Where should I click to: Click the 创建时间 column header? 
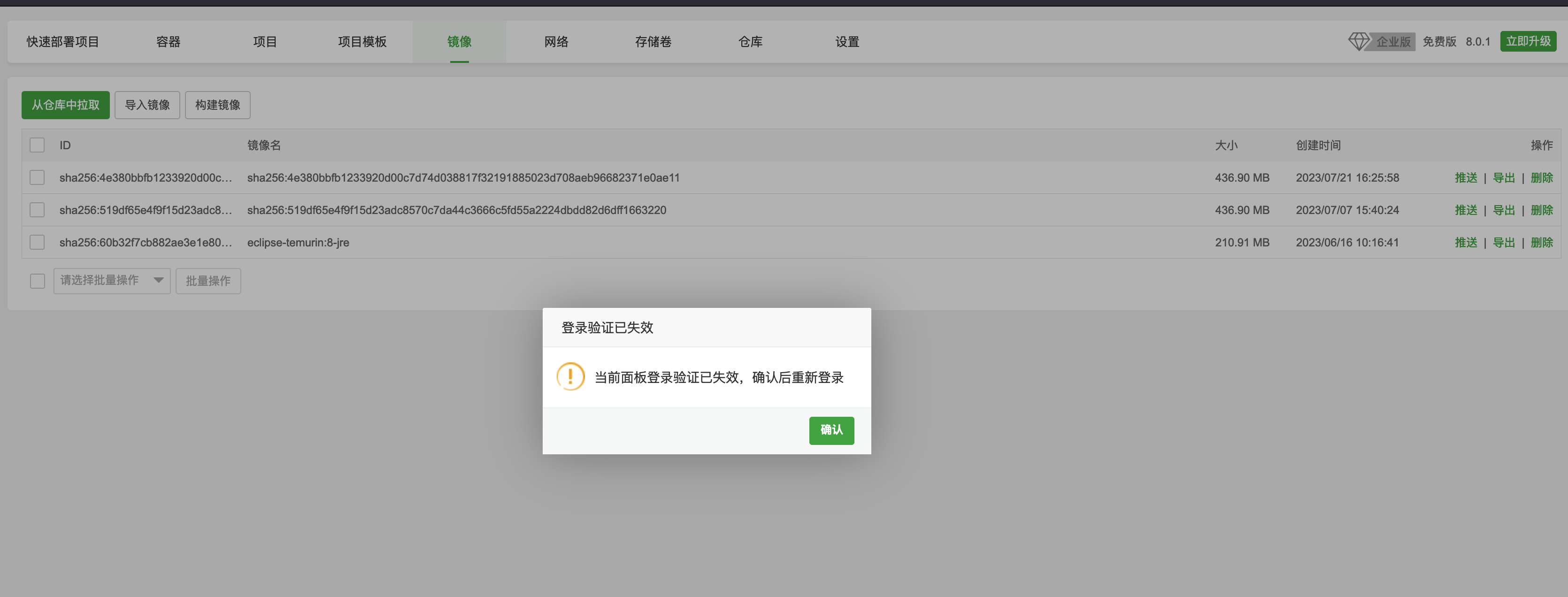1318,145
